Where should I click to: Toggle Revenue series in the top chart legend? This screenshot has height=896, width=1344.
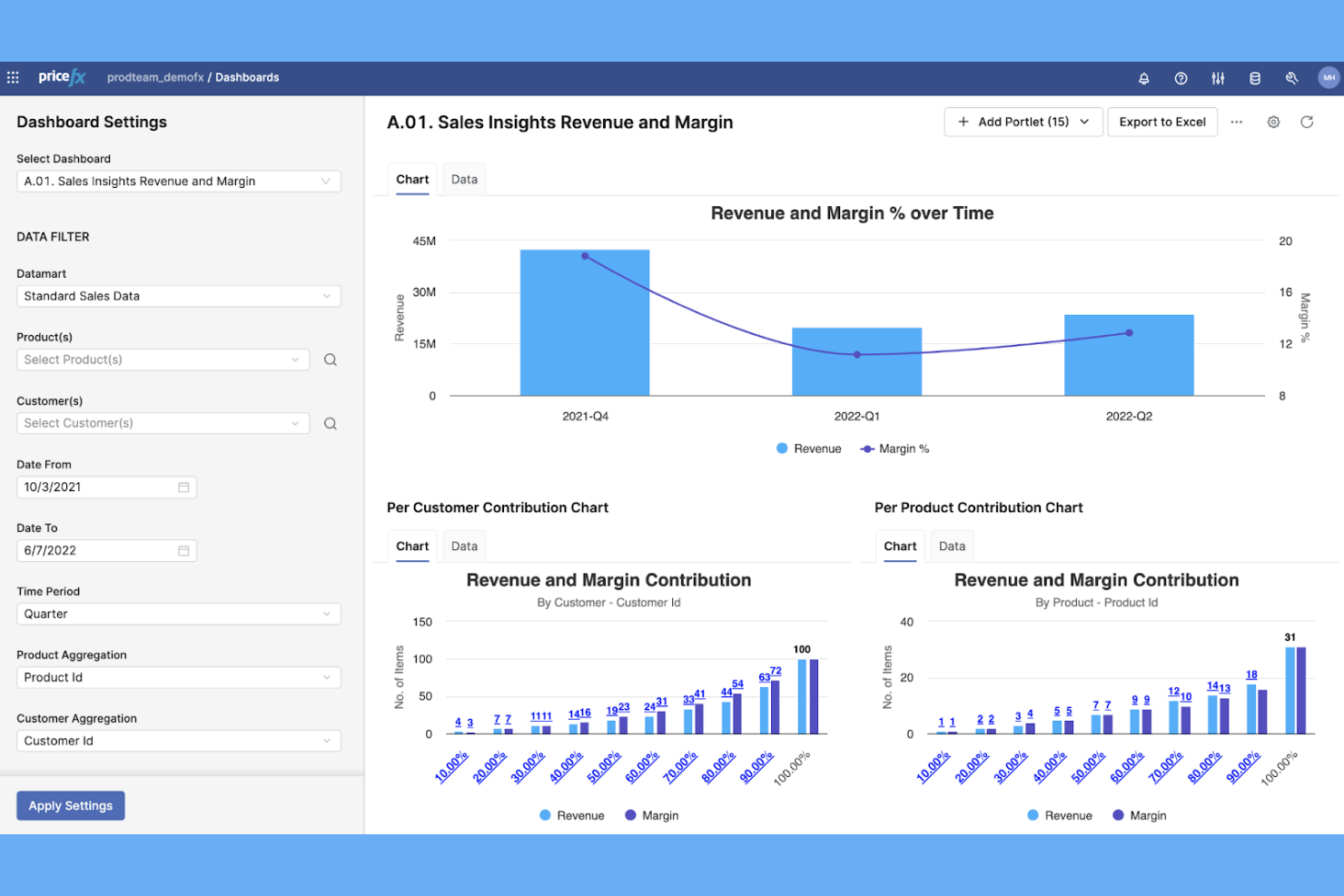pyautogui.click(x=808, y=448)
